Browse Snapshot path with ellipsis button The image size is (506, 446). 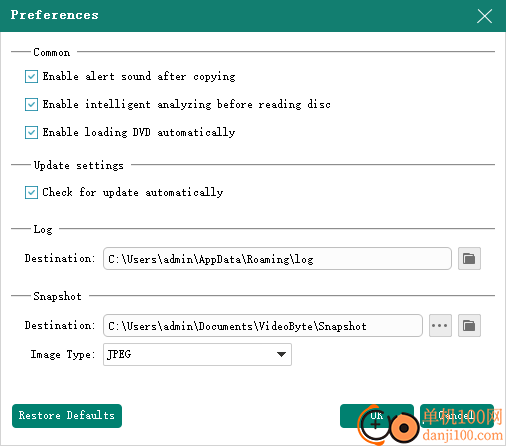pyautogui.click(x=440, y=325)
